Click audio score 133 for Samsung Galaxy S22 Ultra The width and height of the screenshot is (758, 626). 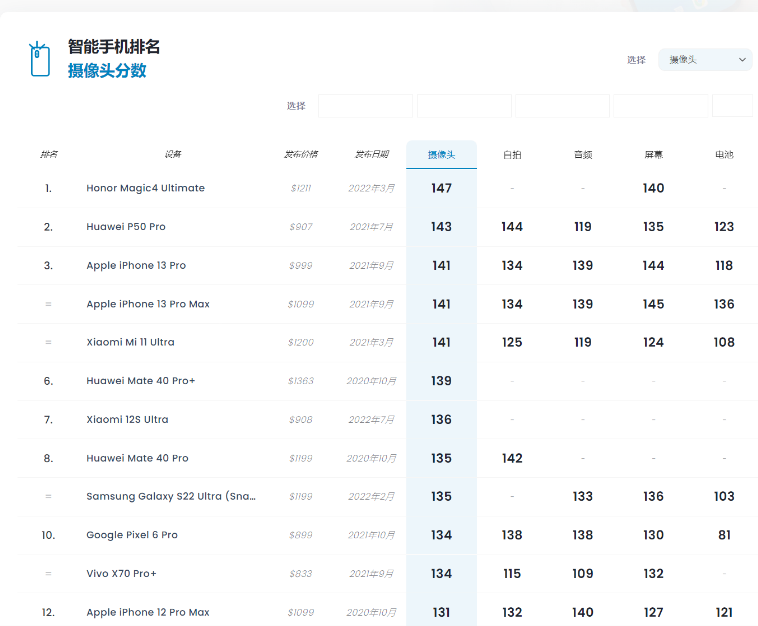click(x=583, y=496)
